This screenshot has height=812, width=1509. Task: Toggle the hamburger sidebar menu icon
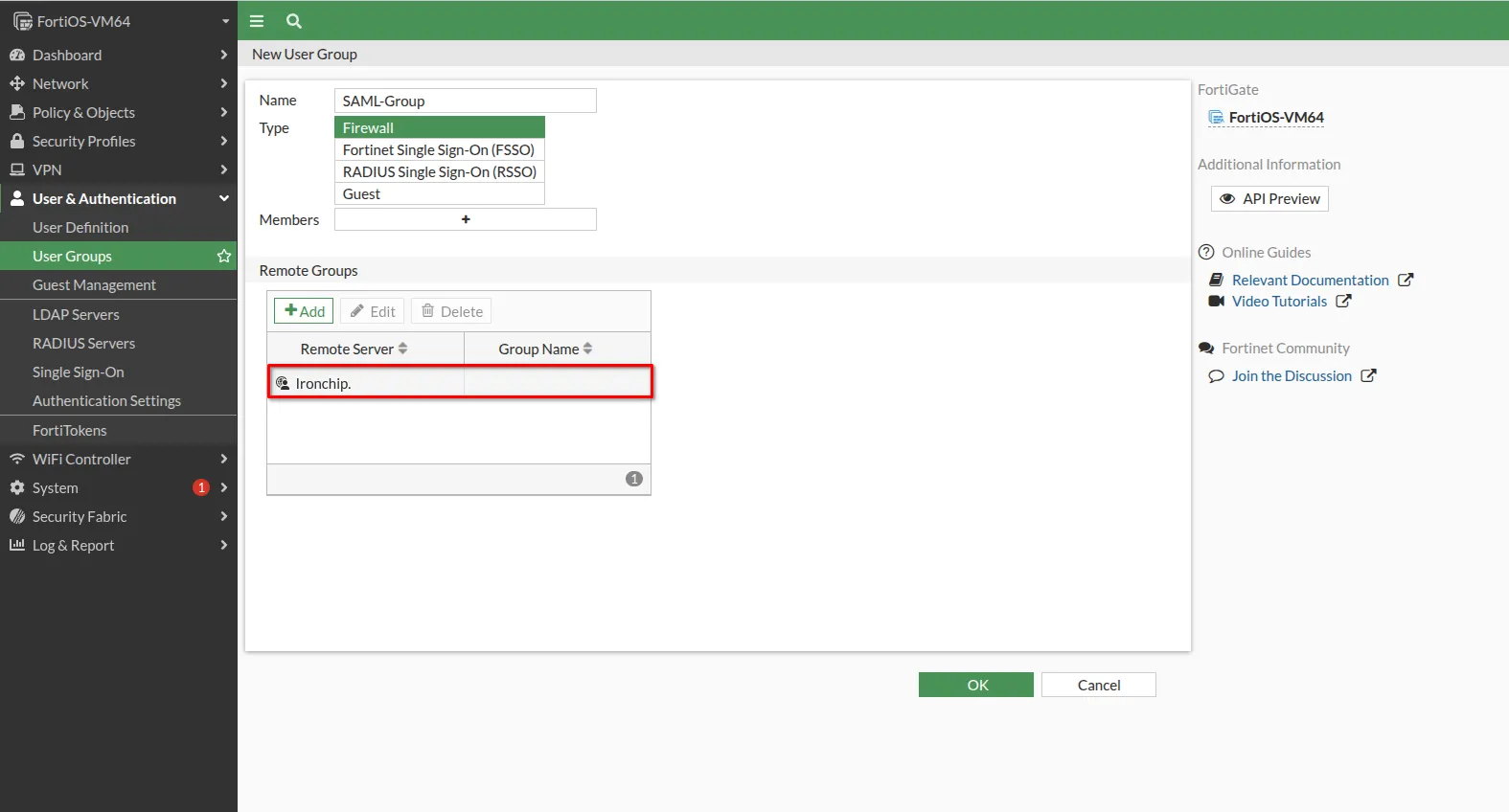[257, 21]
